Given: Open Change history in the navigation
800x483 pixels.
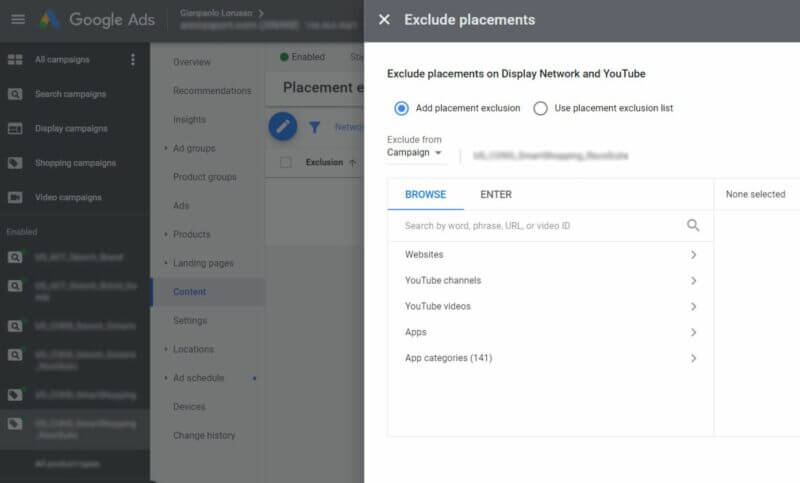Looking at the screenshot, I should click(x=204, y=435).
